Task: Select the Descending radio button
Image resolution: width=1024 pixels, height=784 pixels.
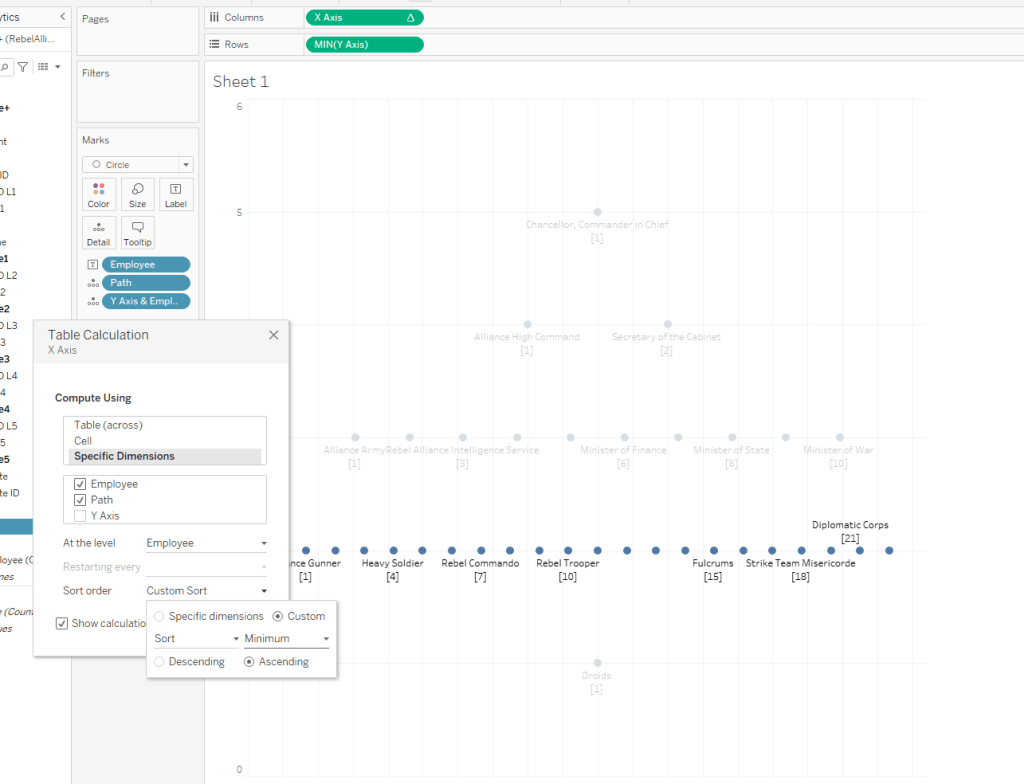Action: coord(160,662)
